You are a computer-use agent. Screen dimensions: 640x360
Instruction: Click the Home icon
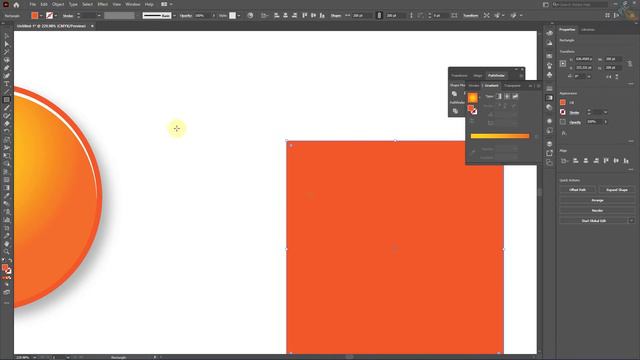(16, 4)
